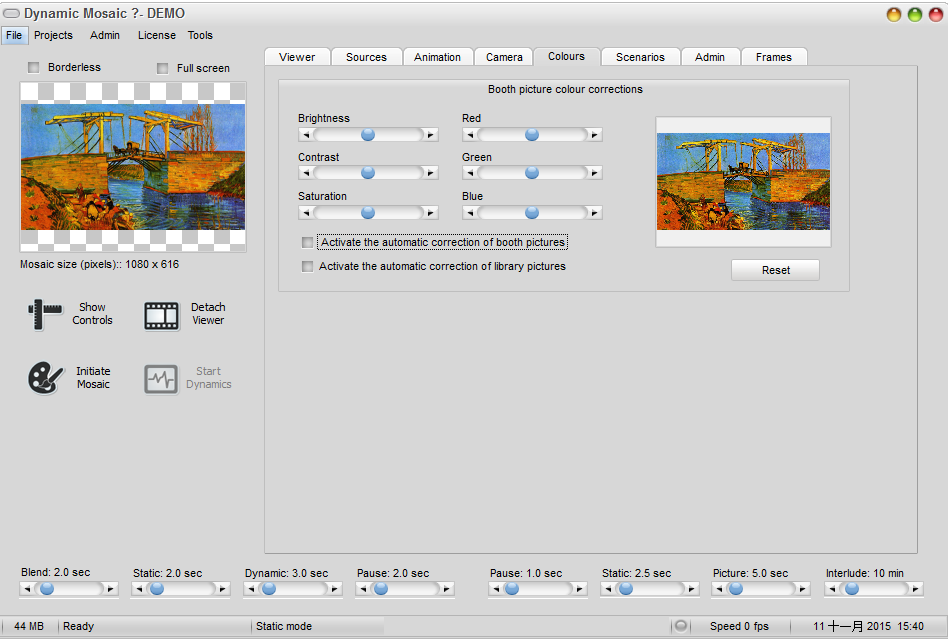Increase Brightness with the right arrow
This screenshot has height=639, width=948.
[430, 135]
